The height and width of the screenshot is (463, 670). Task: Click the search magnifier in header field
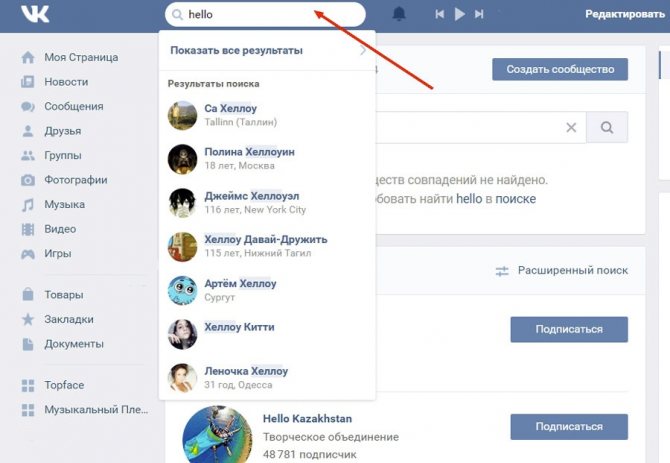[177, 15]
